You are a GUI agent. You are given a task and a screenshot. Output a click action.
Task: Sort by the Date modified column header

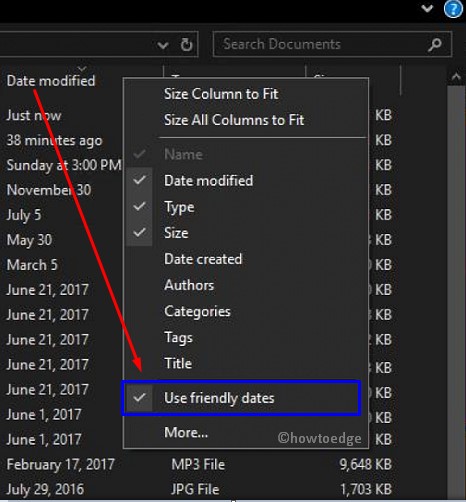(51, 81)
